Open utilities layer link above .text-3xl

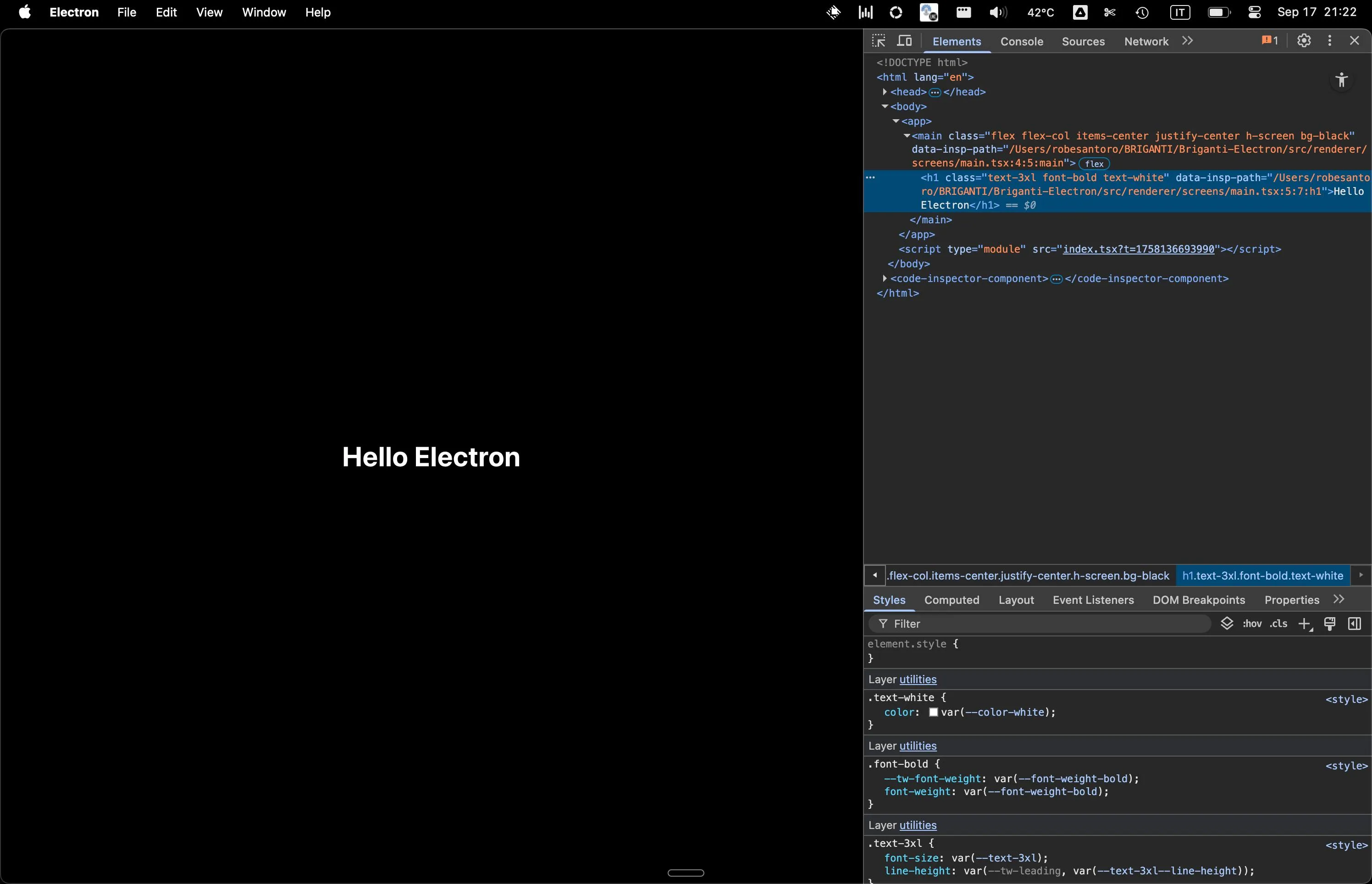pos(918,825)
